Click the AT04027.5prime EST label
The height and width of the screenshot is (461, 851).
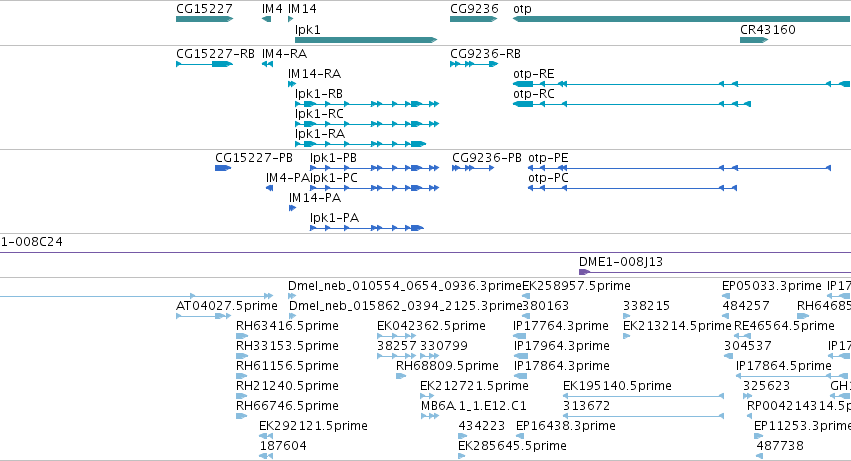tap(227, 306)
